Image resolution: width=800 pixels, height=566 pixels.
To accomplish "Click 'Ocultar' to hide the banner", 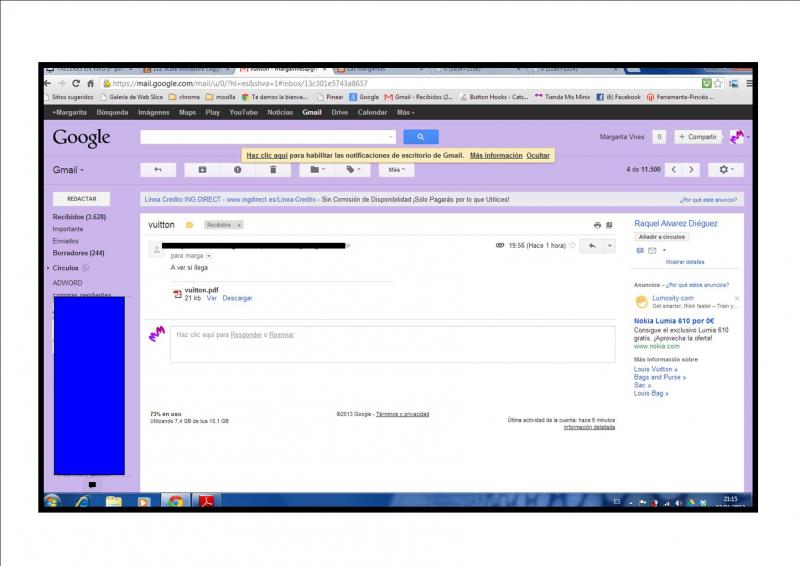I will tap(538, 155).
